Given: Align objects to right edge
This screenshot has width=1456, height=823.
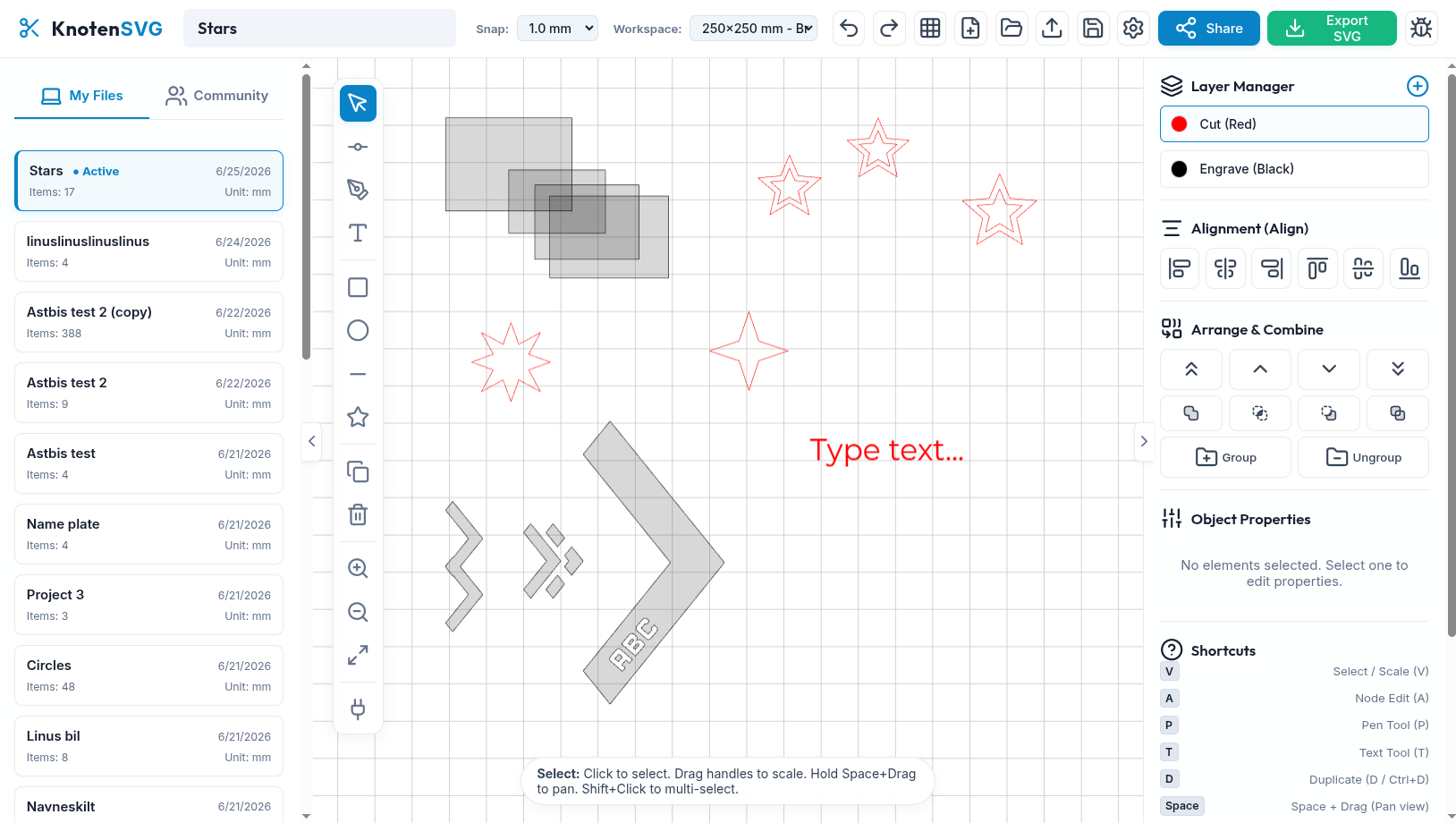Looking at the screenshot, I should click(x=1272, y=268).
